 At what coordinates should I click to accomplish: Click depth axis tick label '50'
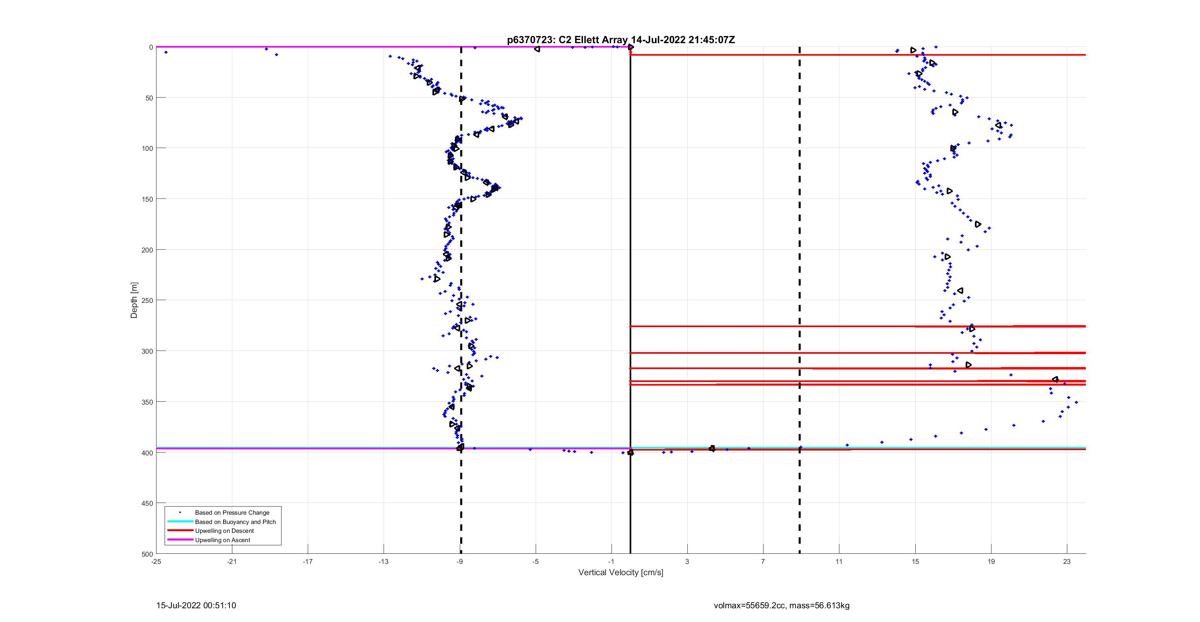pyautogui.click(x=148, y=98)
